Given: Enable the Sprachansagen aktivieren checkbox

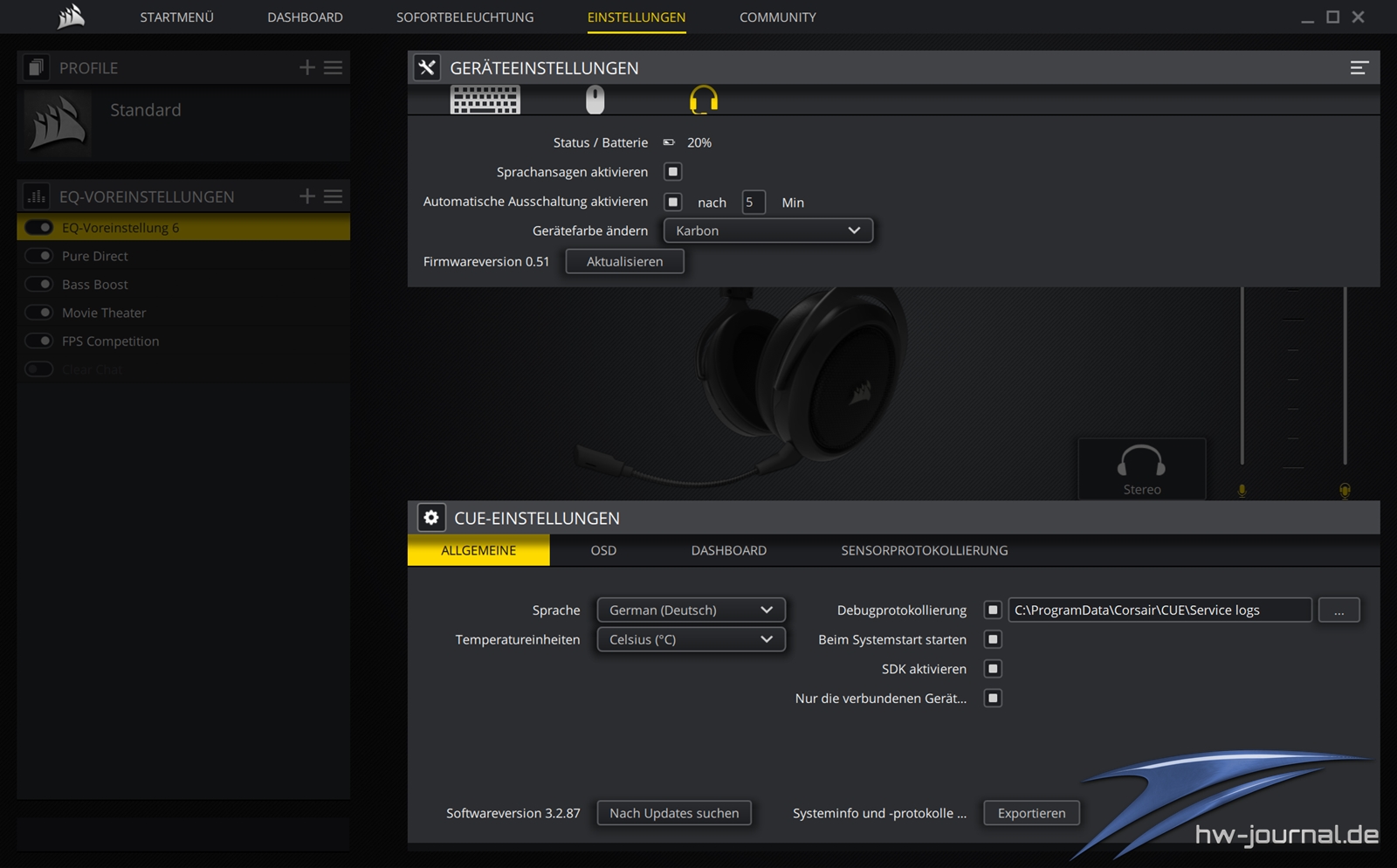Looking at the screenshot, I should [672, 172].
